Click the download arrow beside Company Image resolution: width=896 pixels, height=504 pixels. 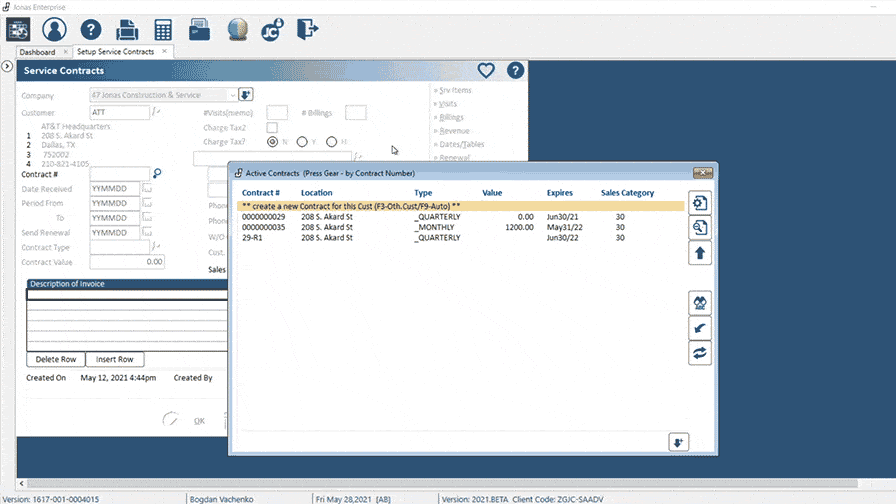tap(246, 94)
